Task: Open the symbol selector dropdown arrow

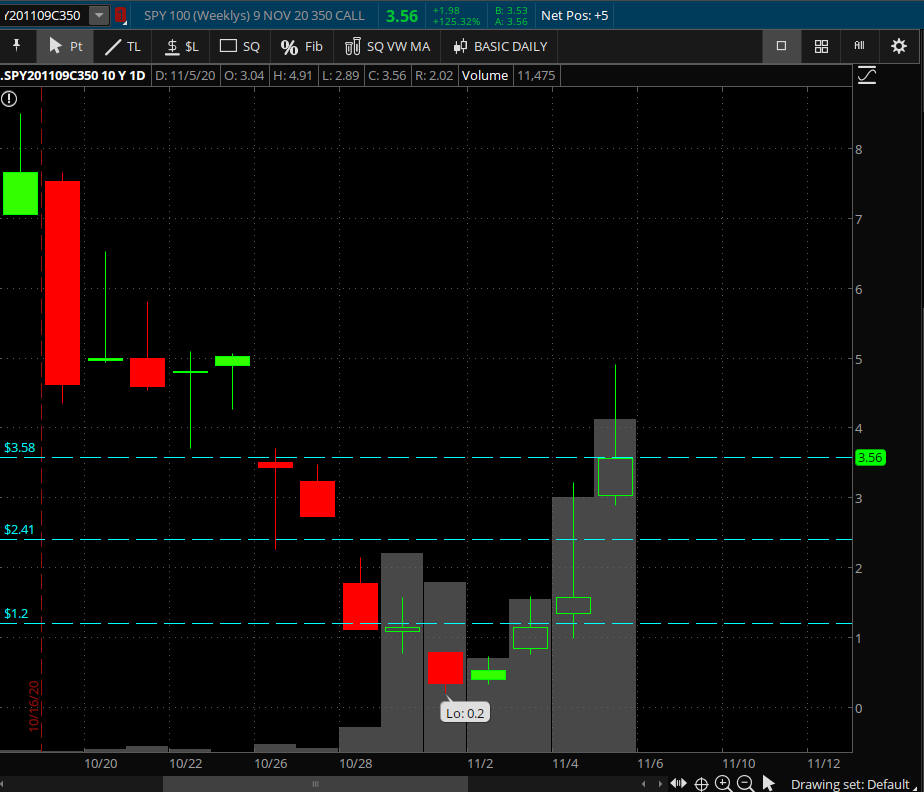Action: click(98, 15)
